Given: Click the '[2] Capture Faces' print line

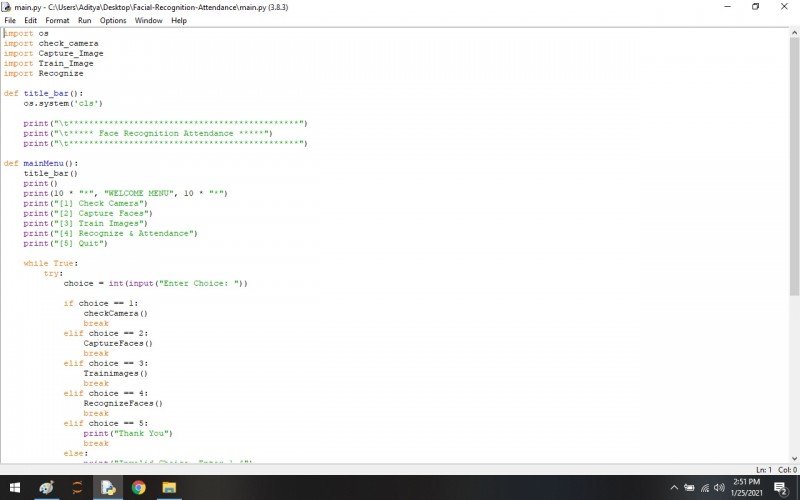Looking at the screenshot, I should point(88,213).
